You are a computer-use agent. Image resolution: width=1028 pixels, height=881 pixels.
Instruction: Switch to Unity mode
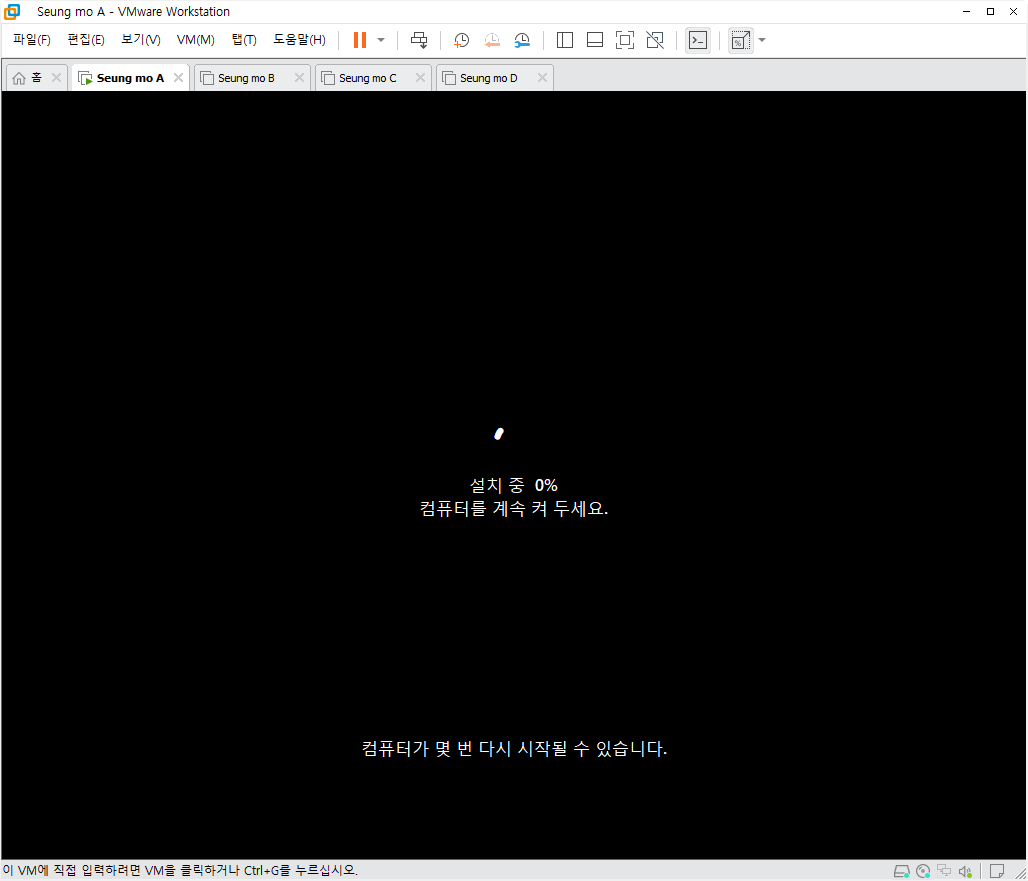pyautogui.click(x=655, y=40)
